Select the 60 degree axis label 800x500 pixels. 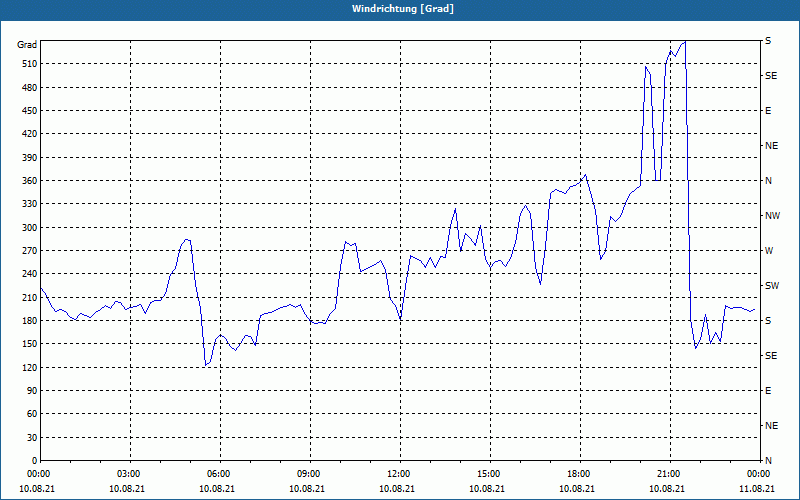point(32,414)
